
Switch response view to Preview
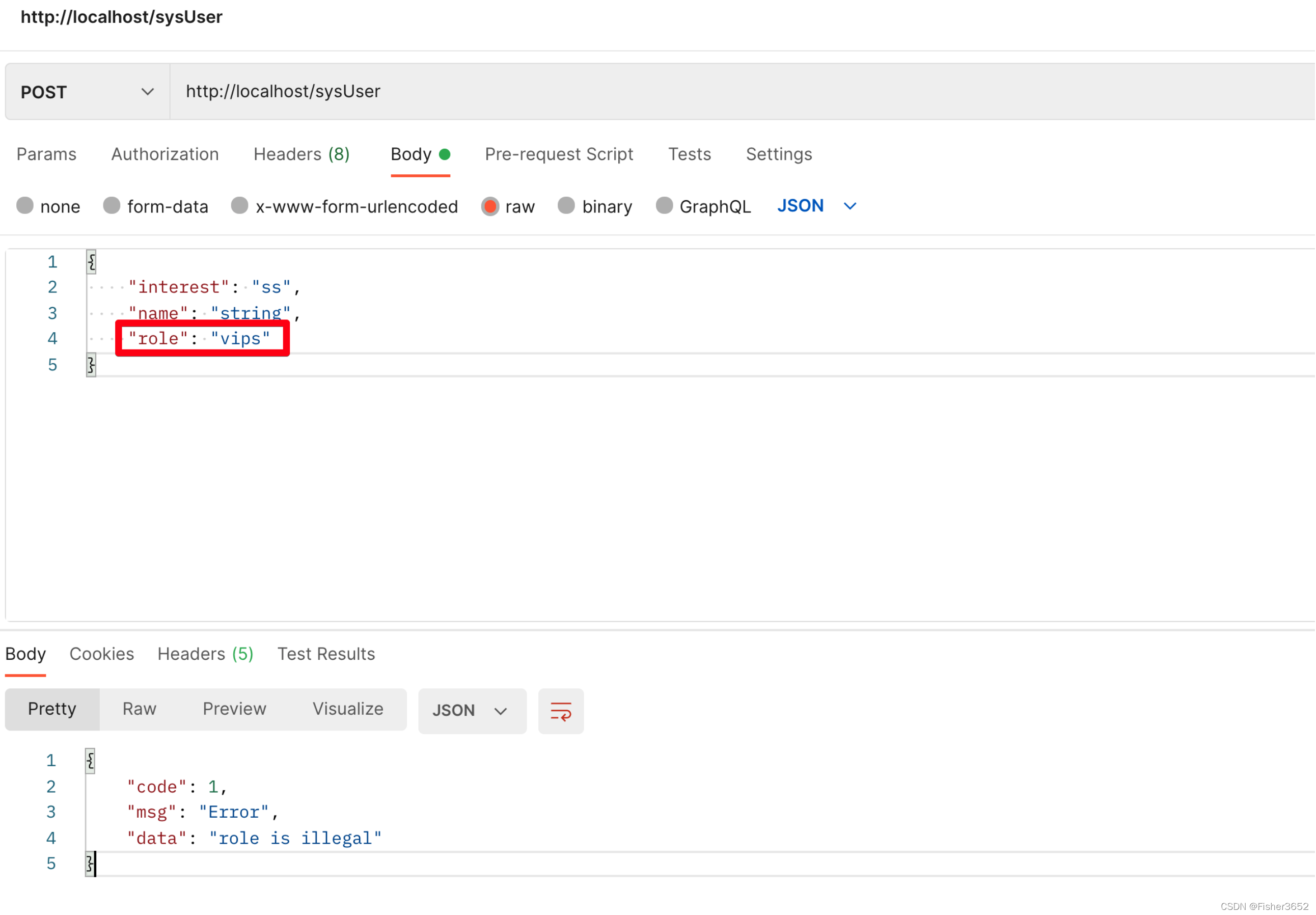234,709
